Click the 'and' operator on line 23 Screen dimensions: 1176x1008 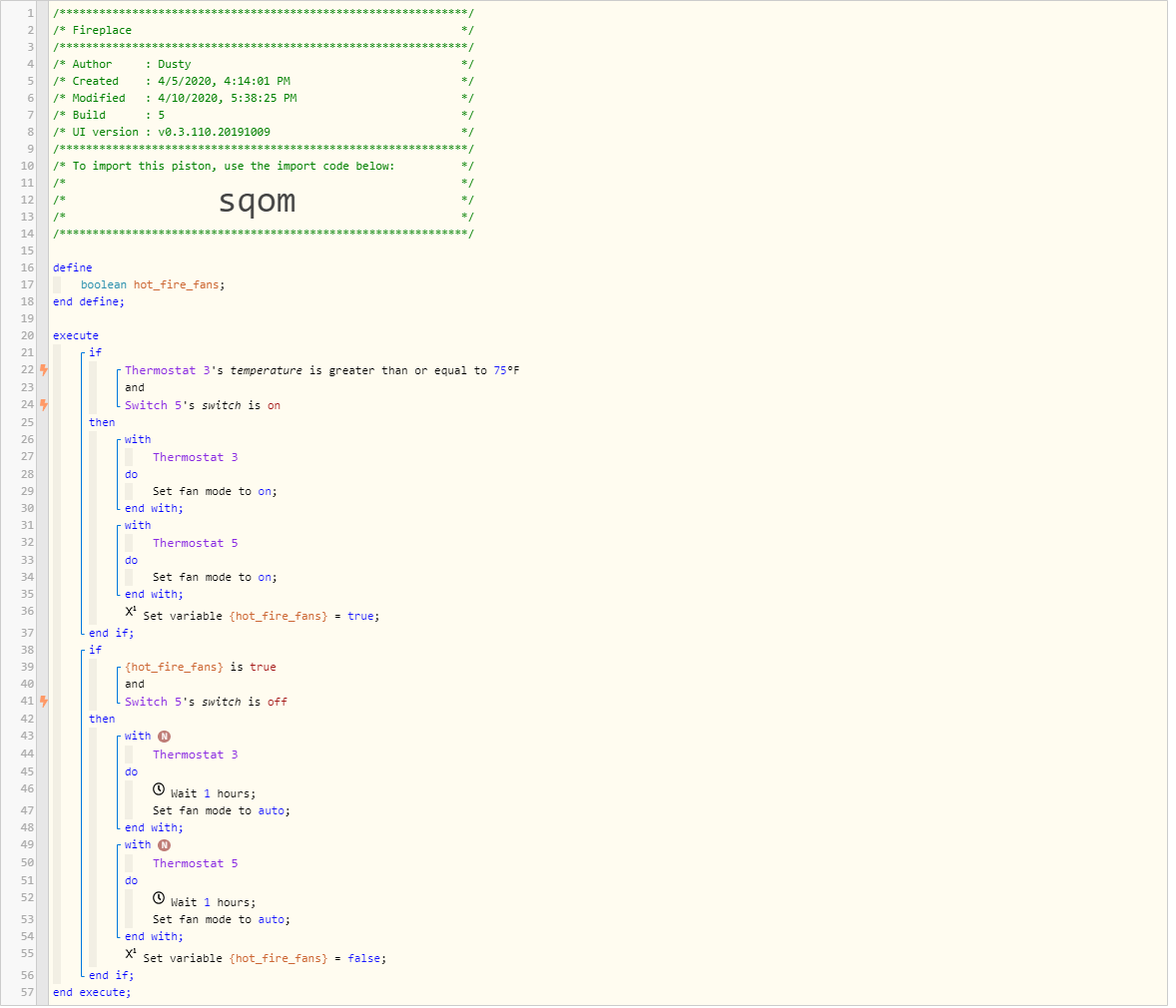[135, 388]
